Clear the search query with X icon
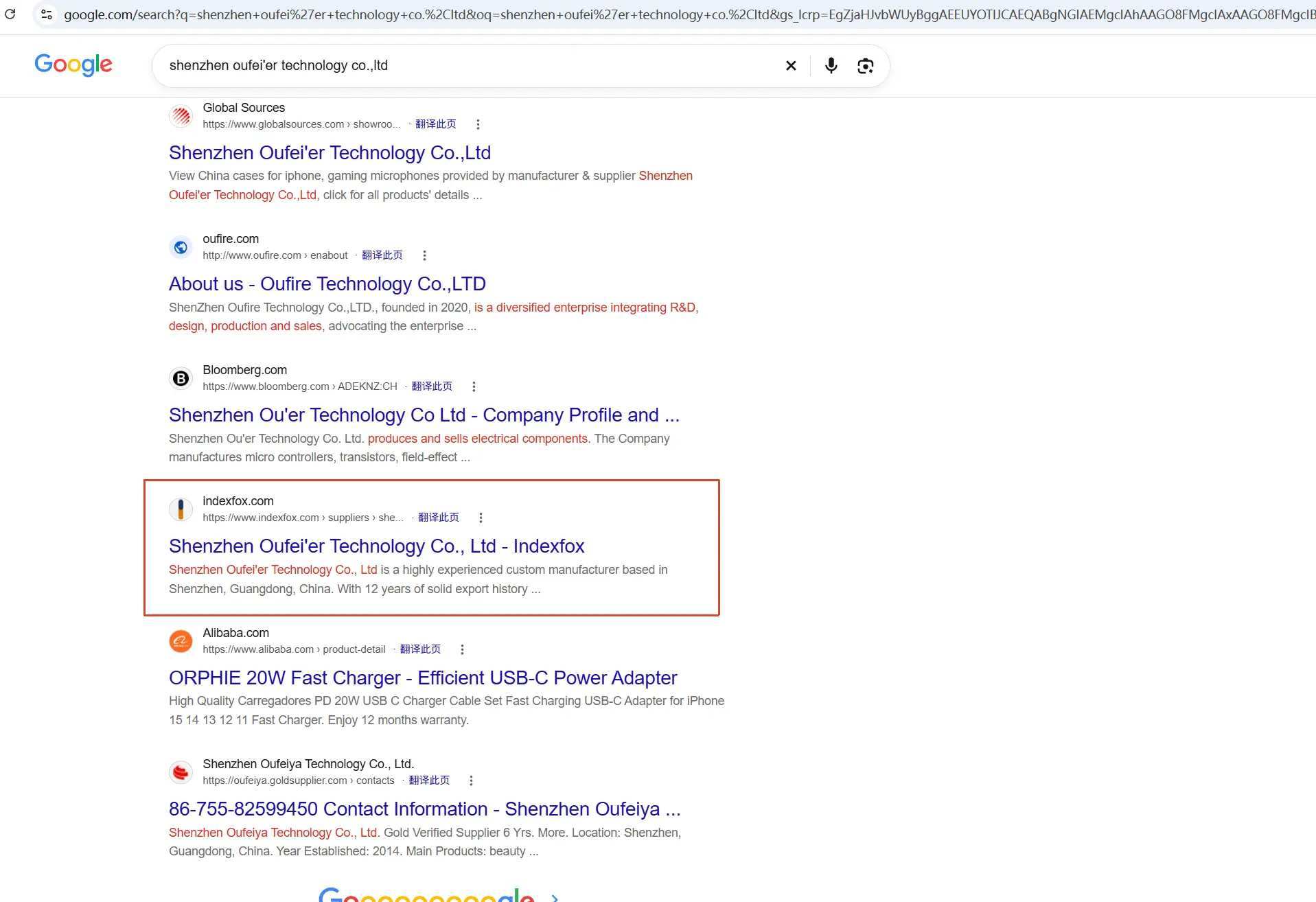1316x902 pixels. pyautogui.click(x=791, y=65)
